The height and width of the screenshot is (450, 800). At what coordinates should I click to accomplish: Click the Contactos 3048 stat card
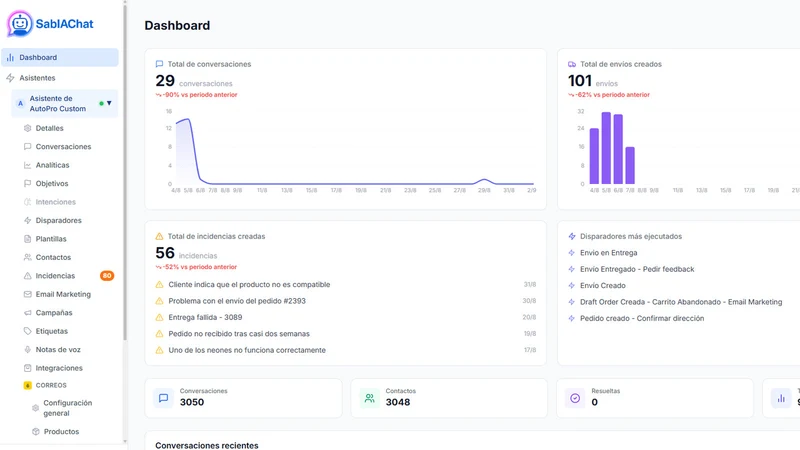(449, 398)
